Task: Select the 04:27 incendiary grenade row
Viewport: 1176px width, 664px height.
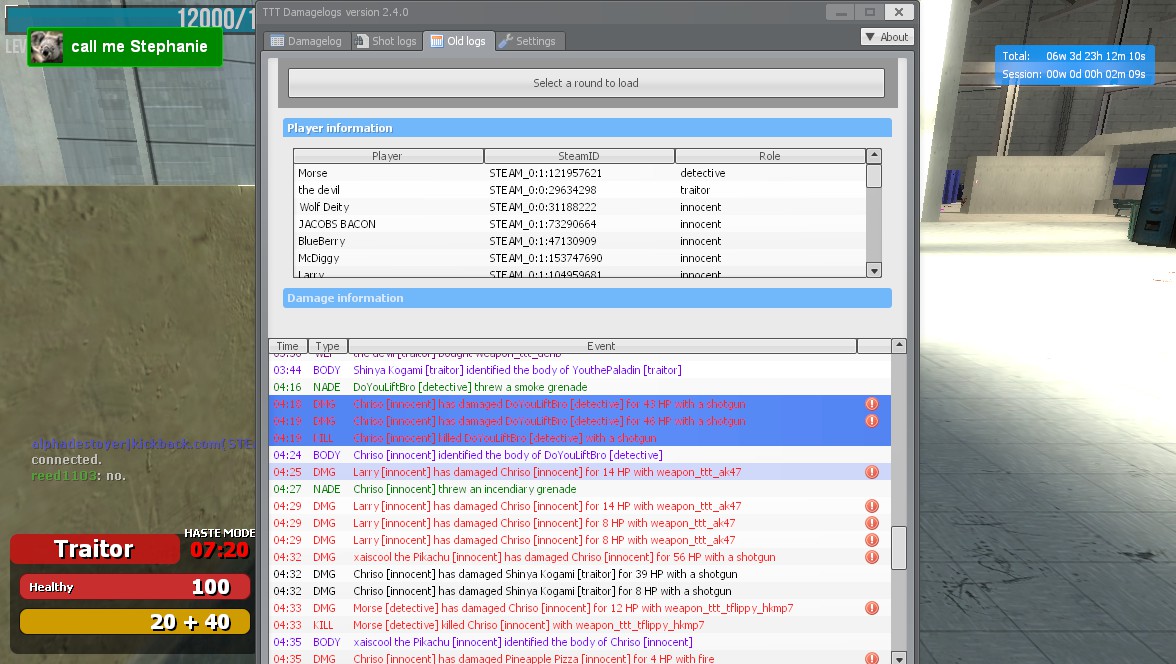Action: [x=580, y=489]
